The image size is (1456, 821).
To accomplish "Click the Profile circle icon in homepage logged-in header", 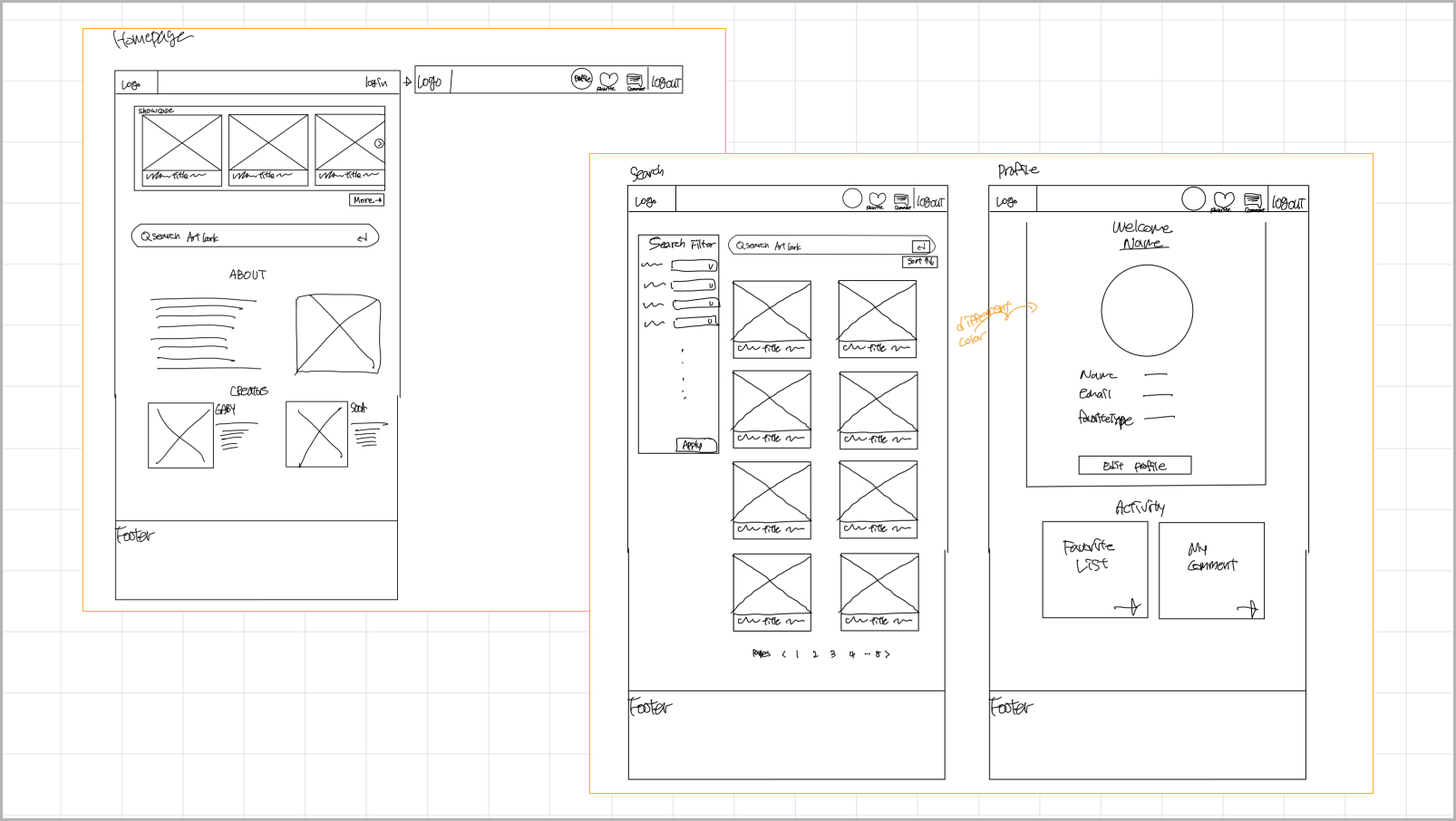I will click(582, 79).
